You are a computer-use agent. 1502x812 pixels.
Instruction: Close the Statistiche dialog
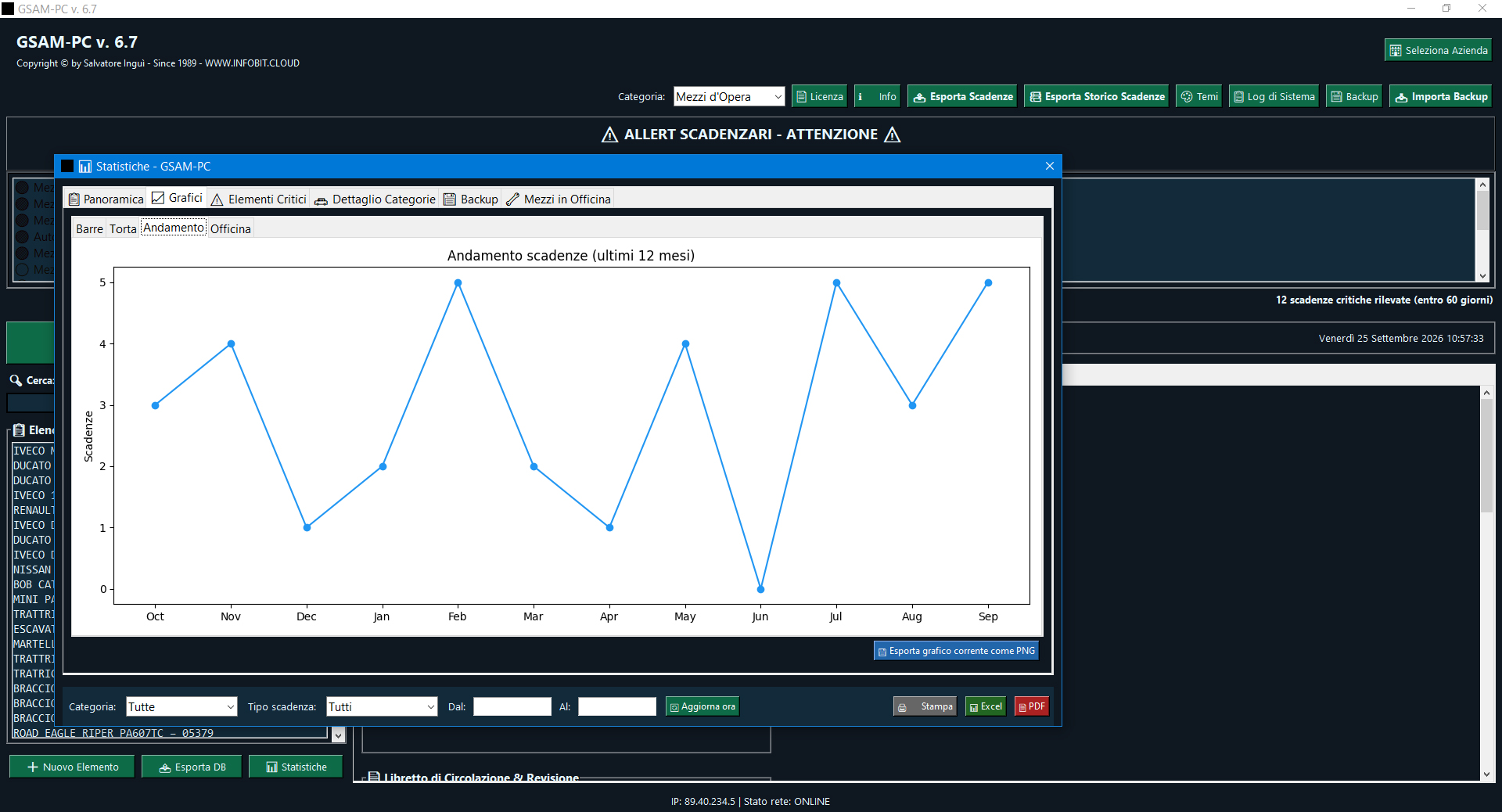tap(1050, 166)
